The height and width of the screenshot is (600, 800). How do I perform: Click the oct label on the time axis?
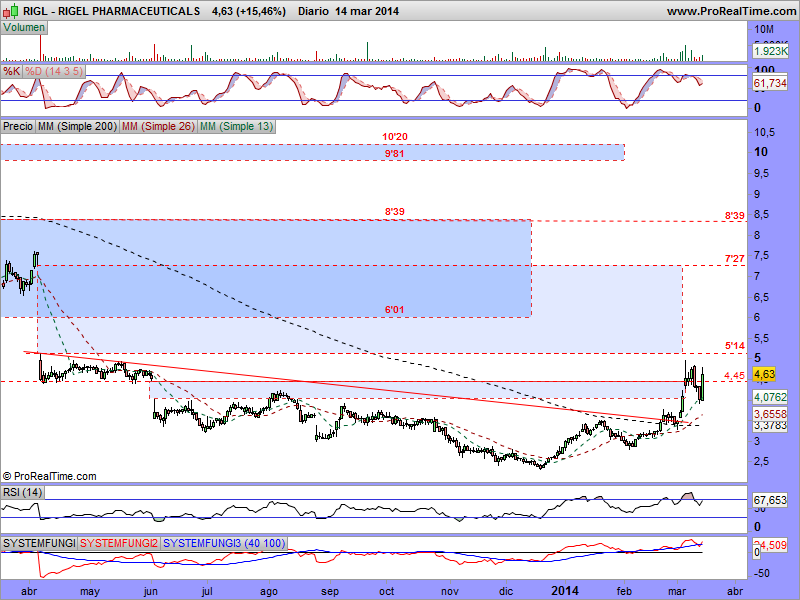[387, 591]
